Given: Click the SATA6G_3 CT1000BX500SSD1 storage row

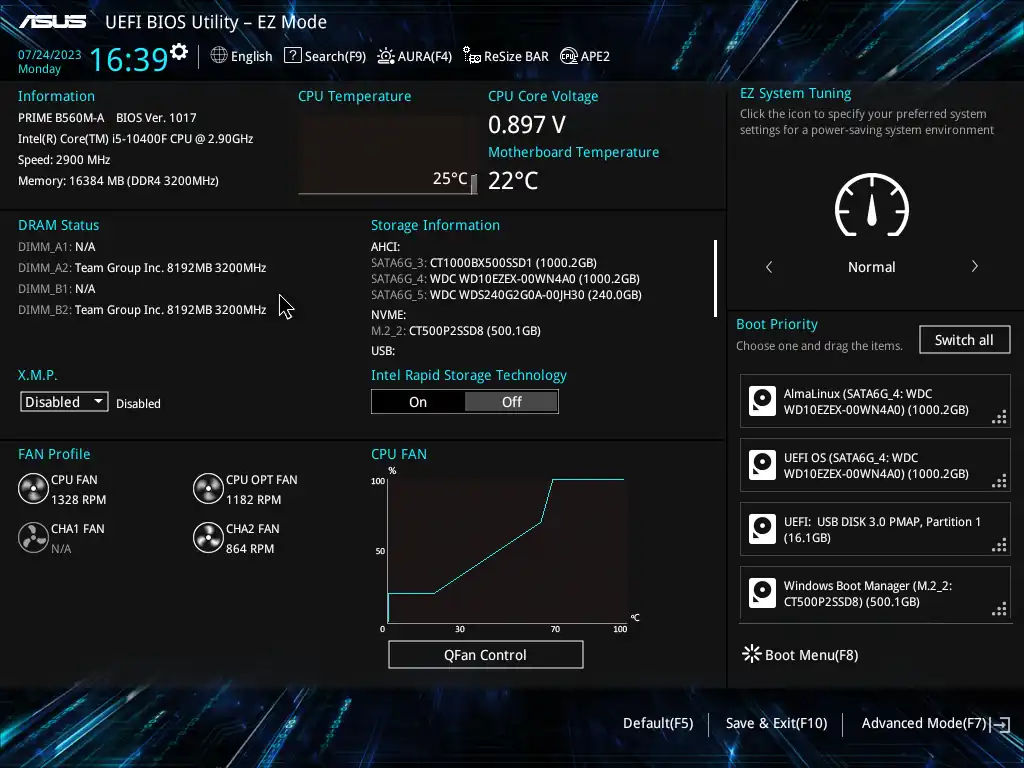Looking at the screenshot, I should pos(484,263).
